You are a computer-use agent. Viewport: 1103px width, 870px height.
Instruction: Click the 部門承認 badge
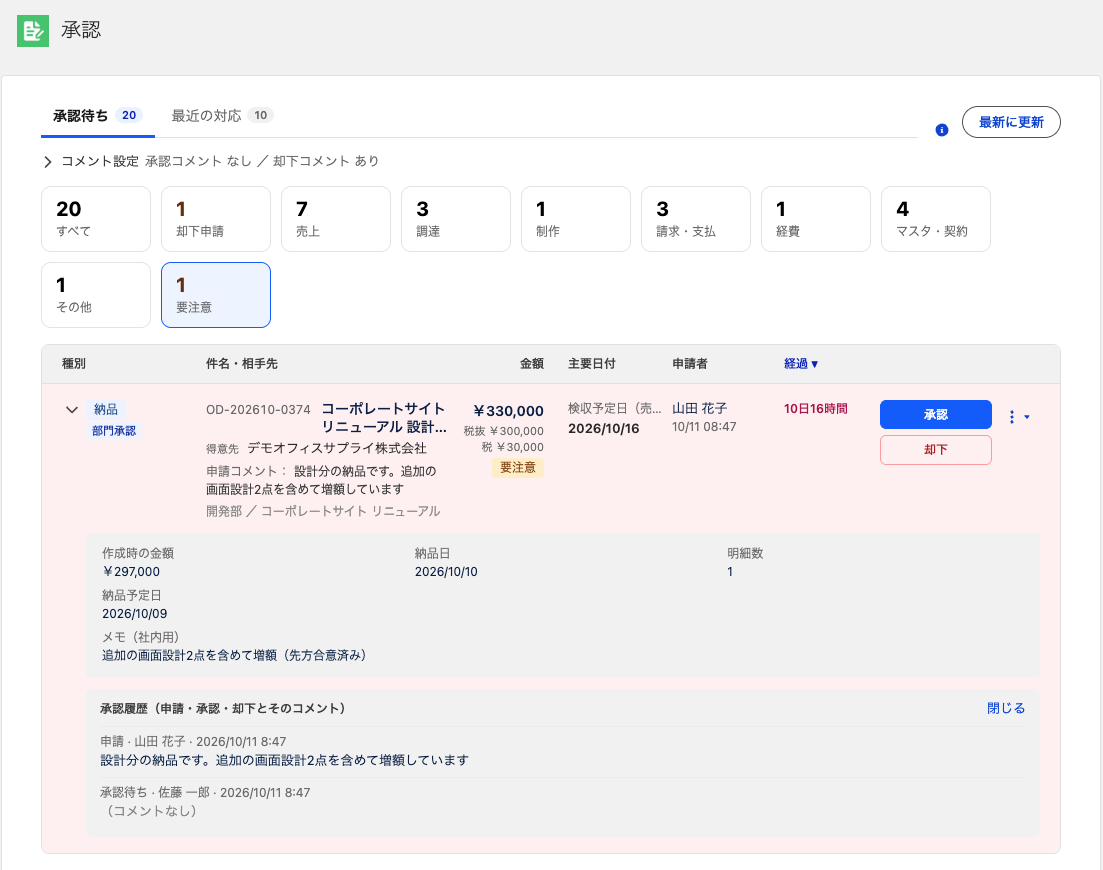pos(114,430)
